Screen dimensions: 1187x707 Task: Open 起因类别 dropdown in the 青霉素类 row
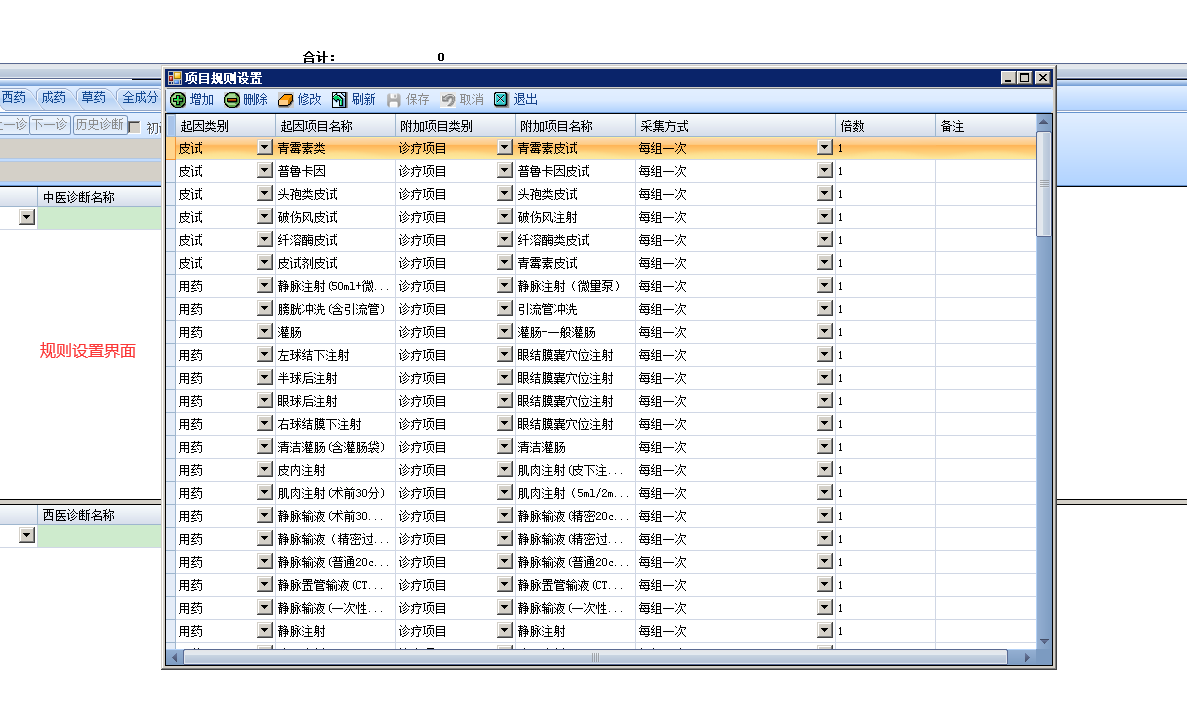(264, 148)
